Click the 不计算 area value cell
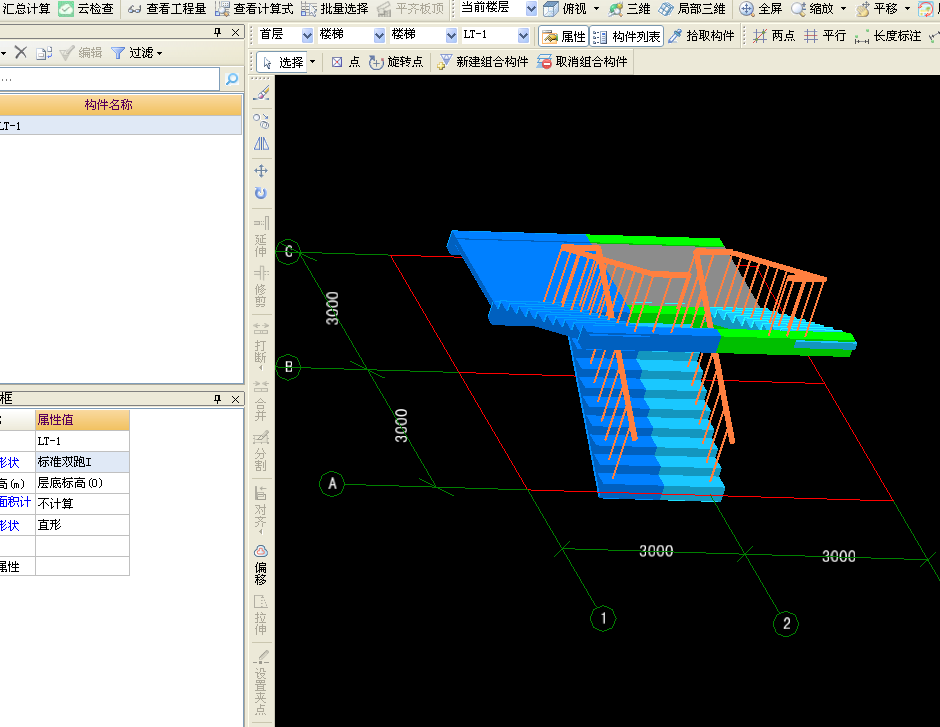940x727 pixels. (82, 504)
